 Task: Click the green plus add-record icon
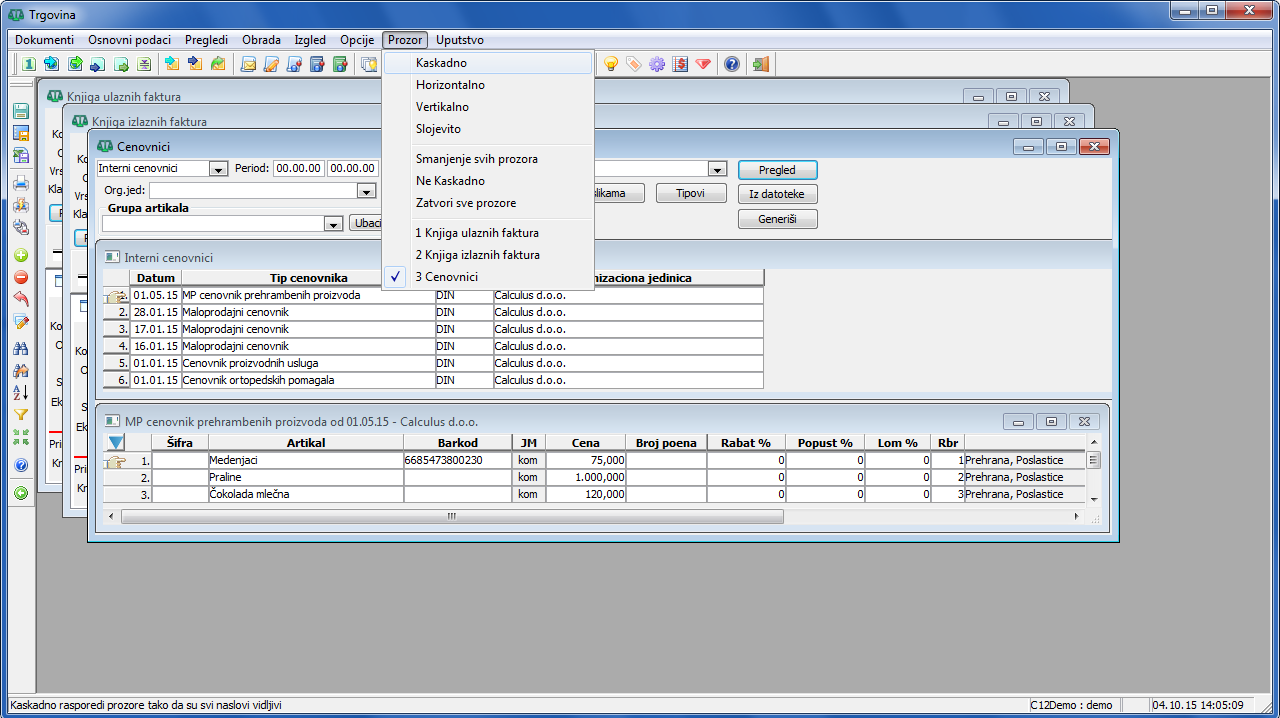coord(21,256)
